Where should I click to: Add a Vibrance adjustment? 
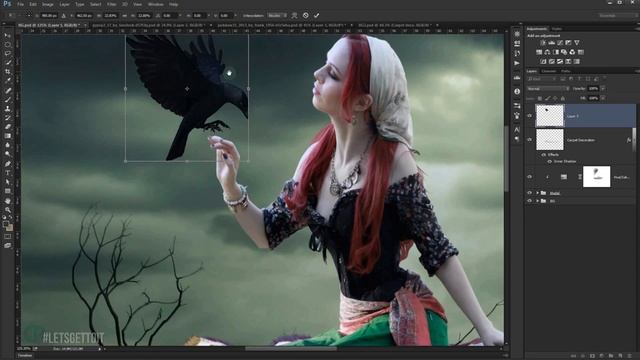(577, 42)
